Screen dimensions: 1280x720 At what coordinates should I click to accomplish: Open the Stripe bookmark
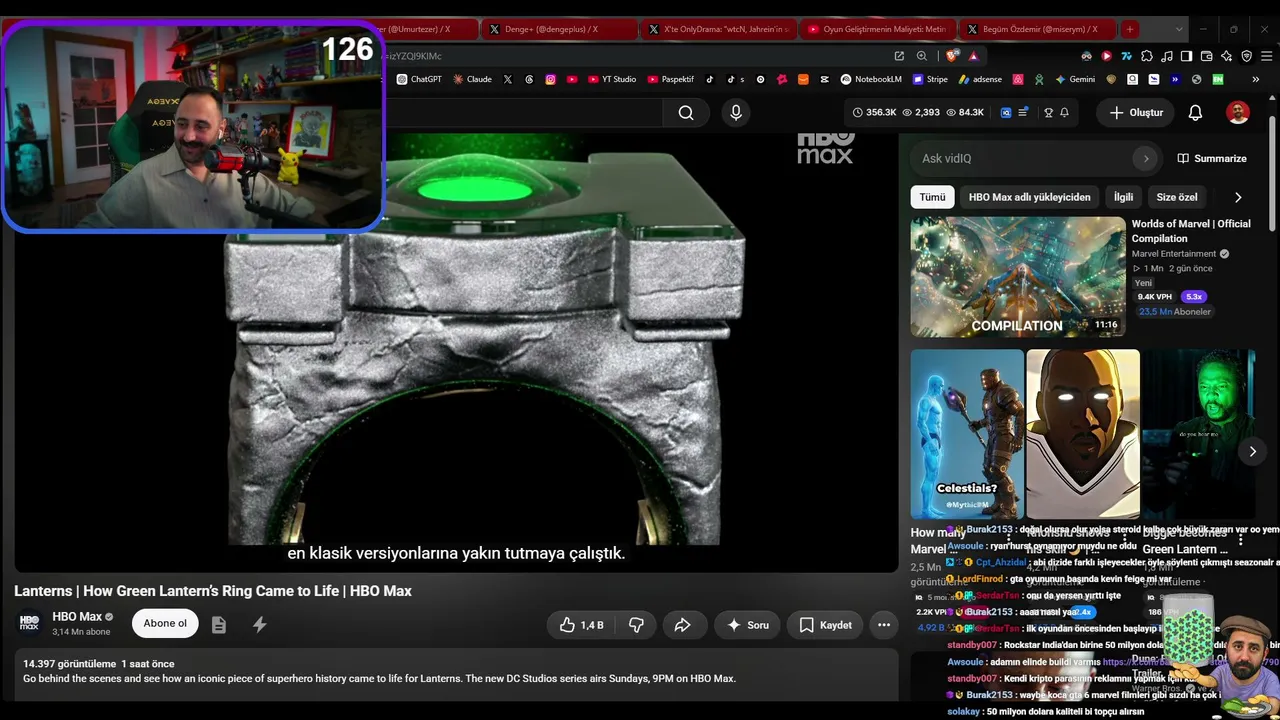930,79
